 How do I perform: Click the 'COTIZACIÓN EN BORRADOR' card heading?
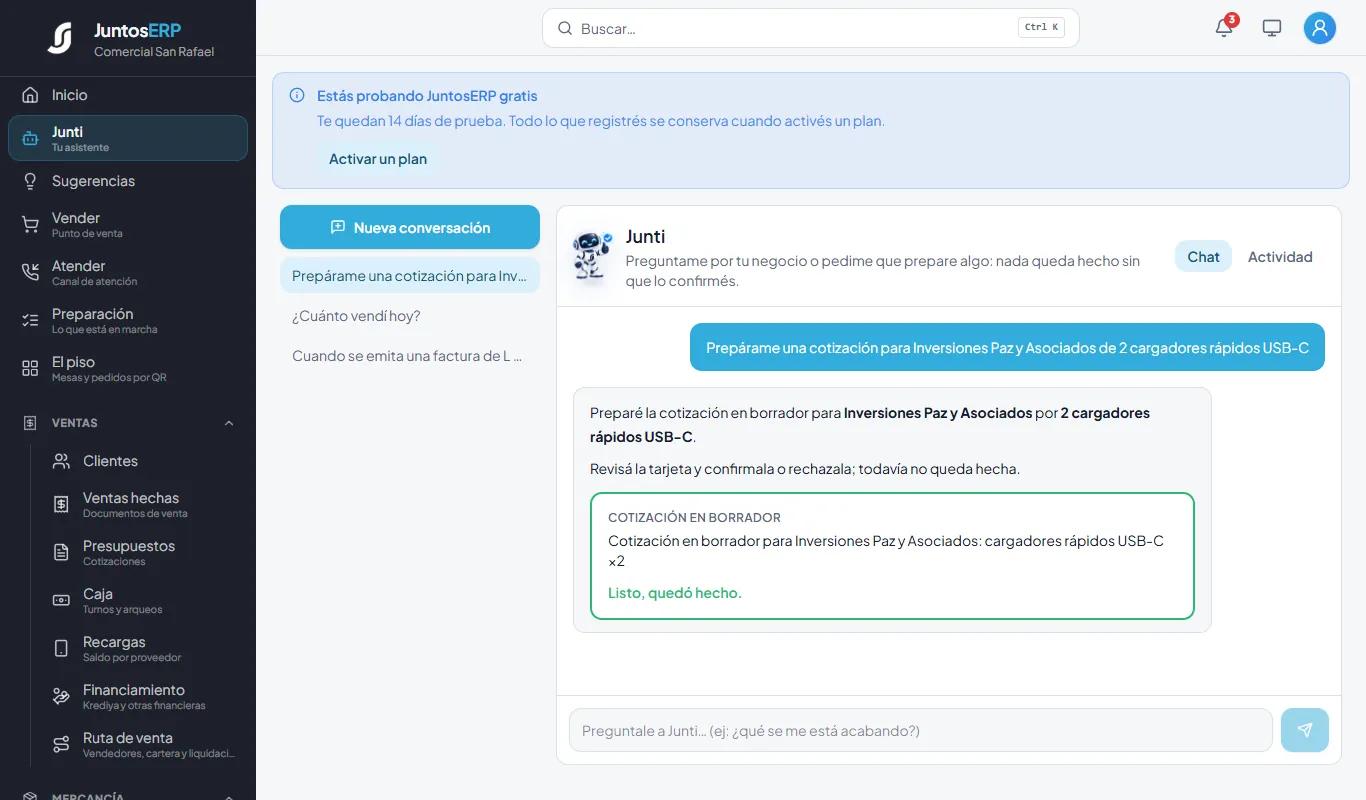[694, 518]
